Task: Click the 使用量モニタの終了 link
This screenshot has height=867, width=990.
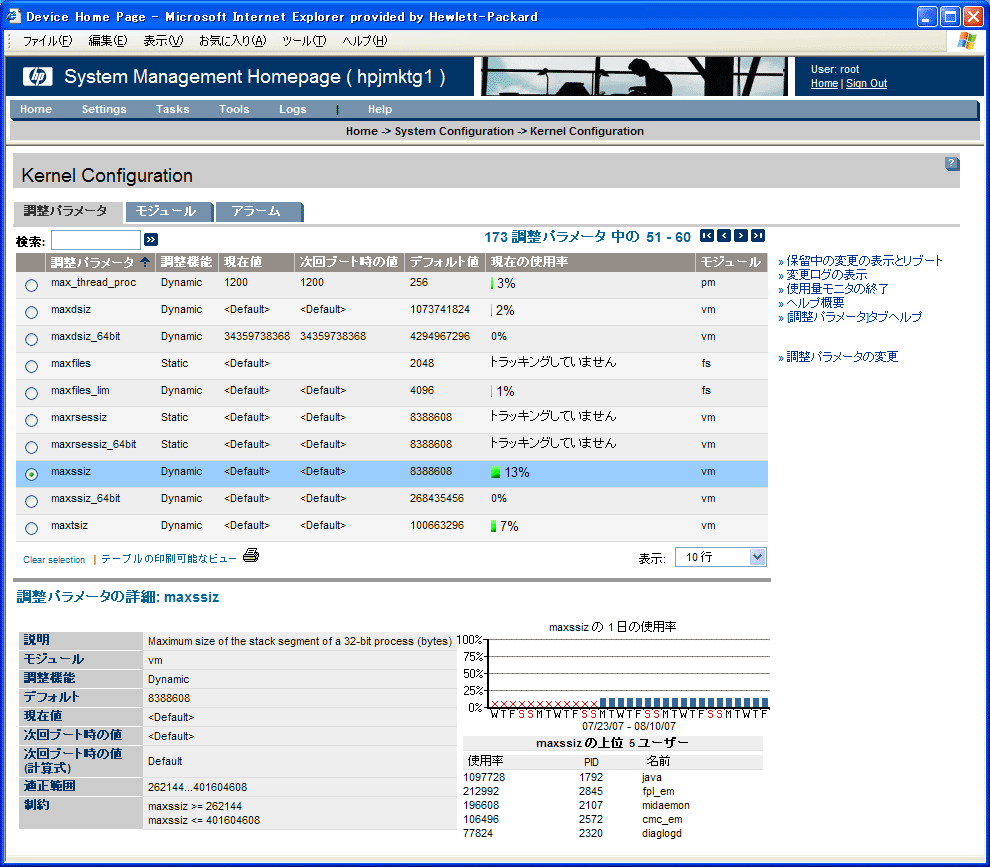Action: tap(837, 289)
